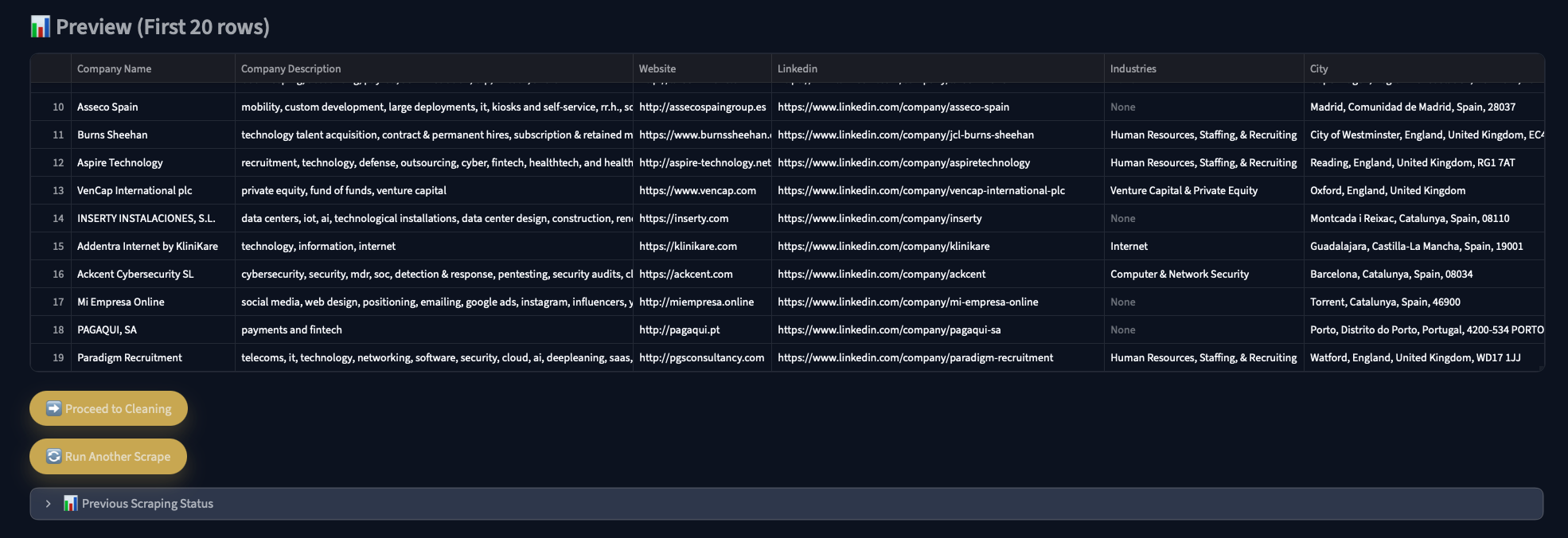
Task: Select the VenCap International plc cell
Action: click(x=153, y=190)
